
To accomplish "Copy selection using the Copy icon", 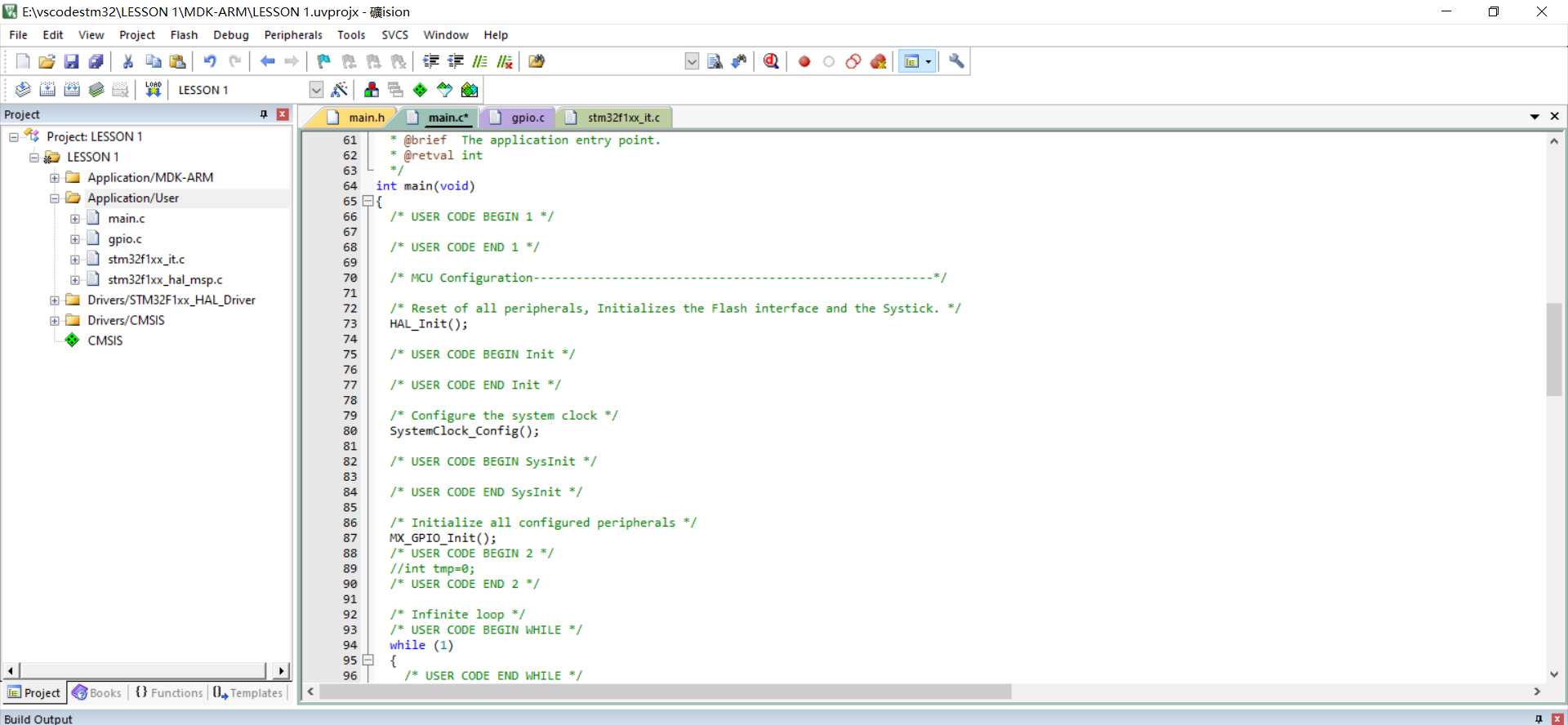I will [153, 61].
